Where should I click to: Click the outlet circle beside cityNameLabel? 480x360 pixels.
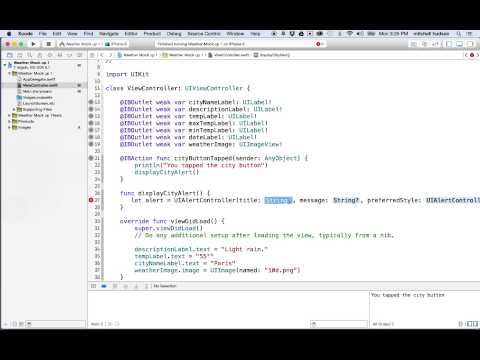(x=91, y=102)
